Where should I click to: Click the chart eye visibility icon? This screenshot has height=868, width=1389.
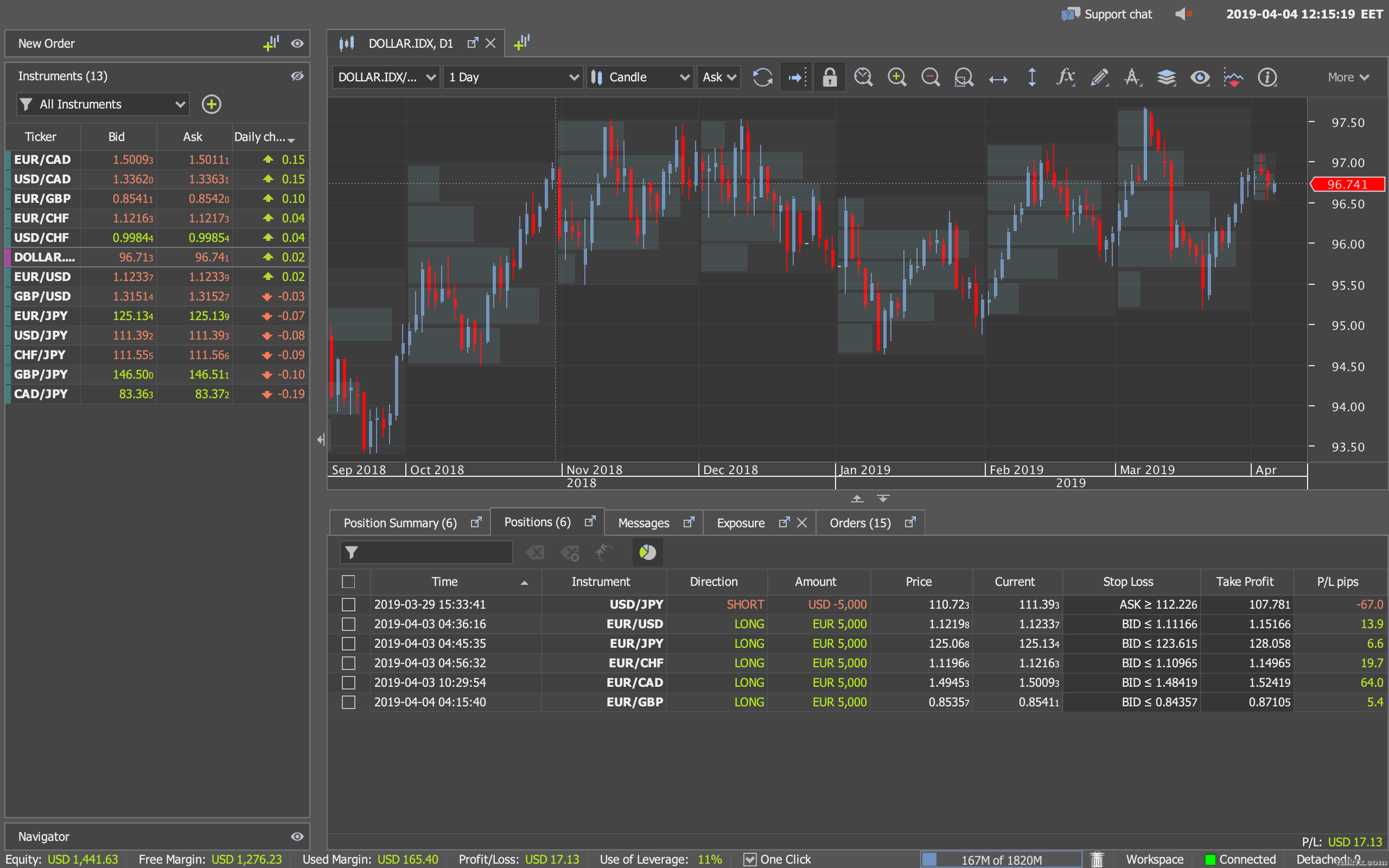coord(1200,77)
